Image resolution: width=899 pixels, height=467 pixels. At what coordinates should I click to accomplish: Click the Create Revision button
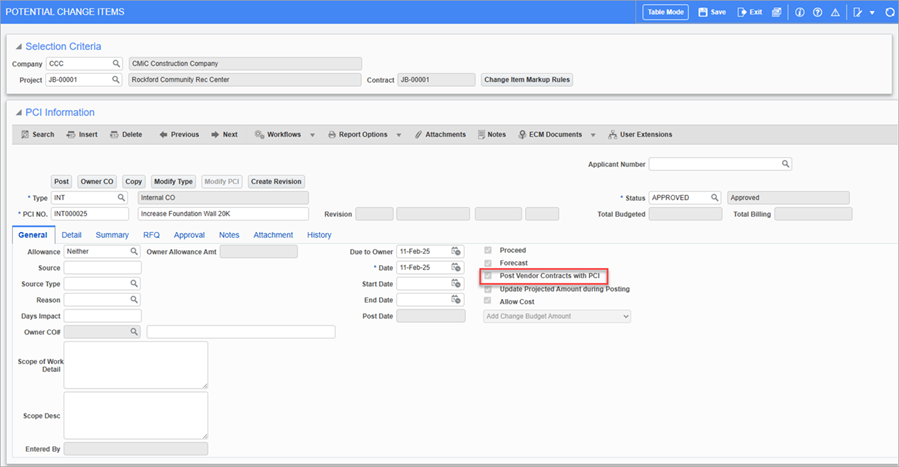[x=276, y=182]
